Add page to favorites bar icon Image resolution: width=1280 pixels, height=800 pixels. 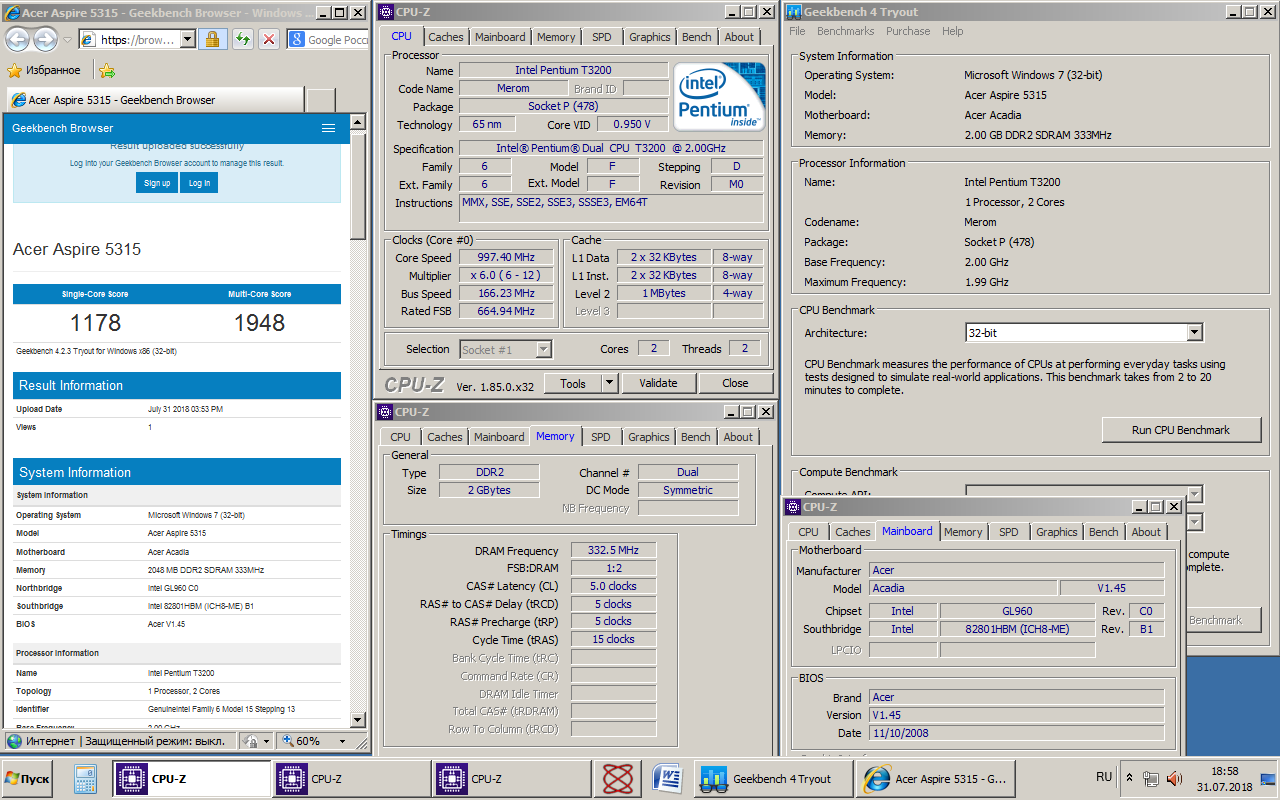(x=107, y=70)
